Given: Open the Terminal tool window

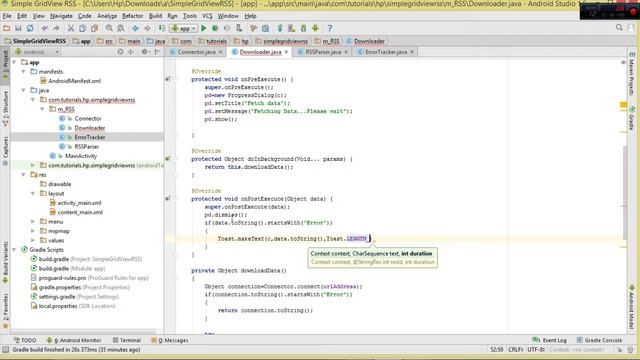Looking at the screenshot, I should point(127,340).
